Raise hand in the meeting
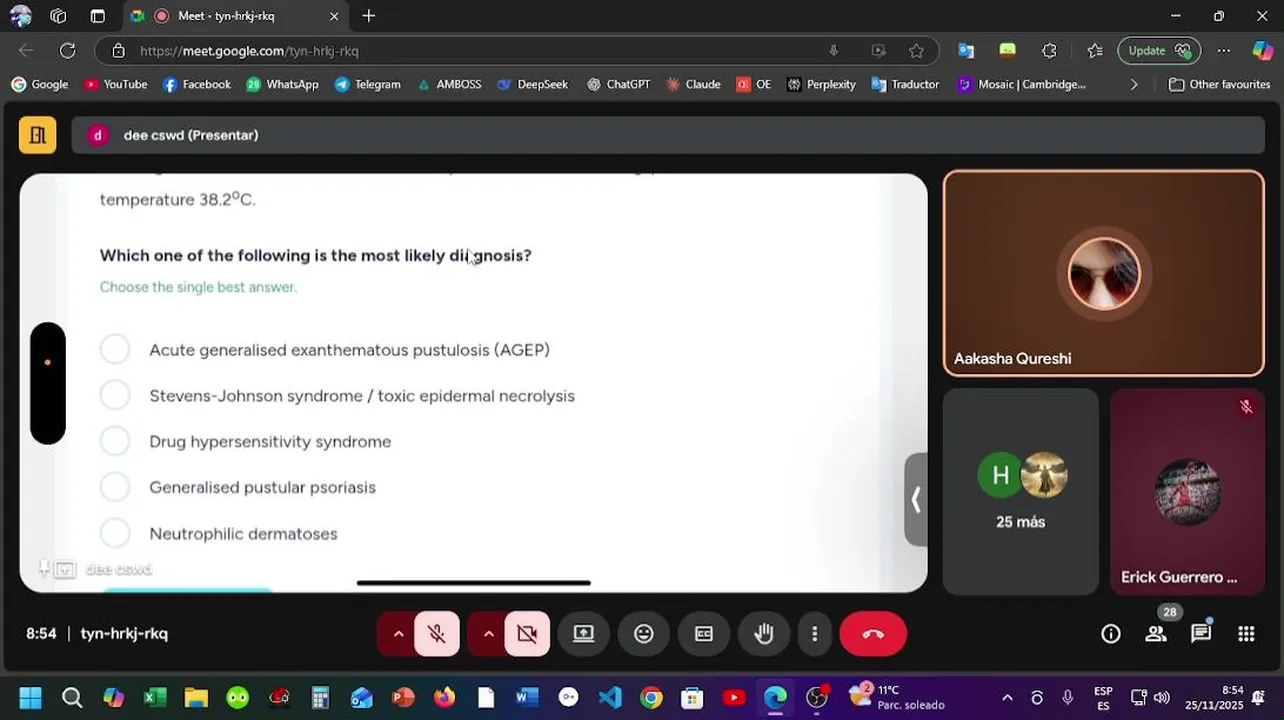Viewport: 1284px width, 720px height. click(764, 634)
